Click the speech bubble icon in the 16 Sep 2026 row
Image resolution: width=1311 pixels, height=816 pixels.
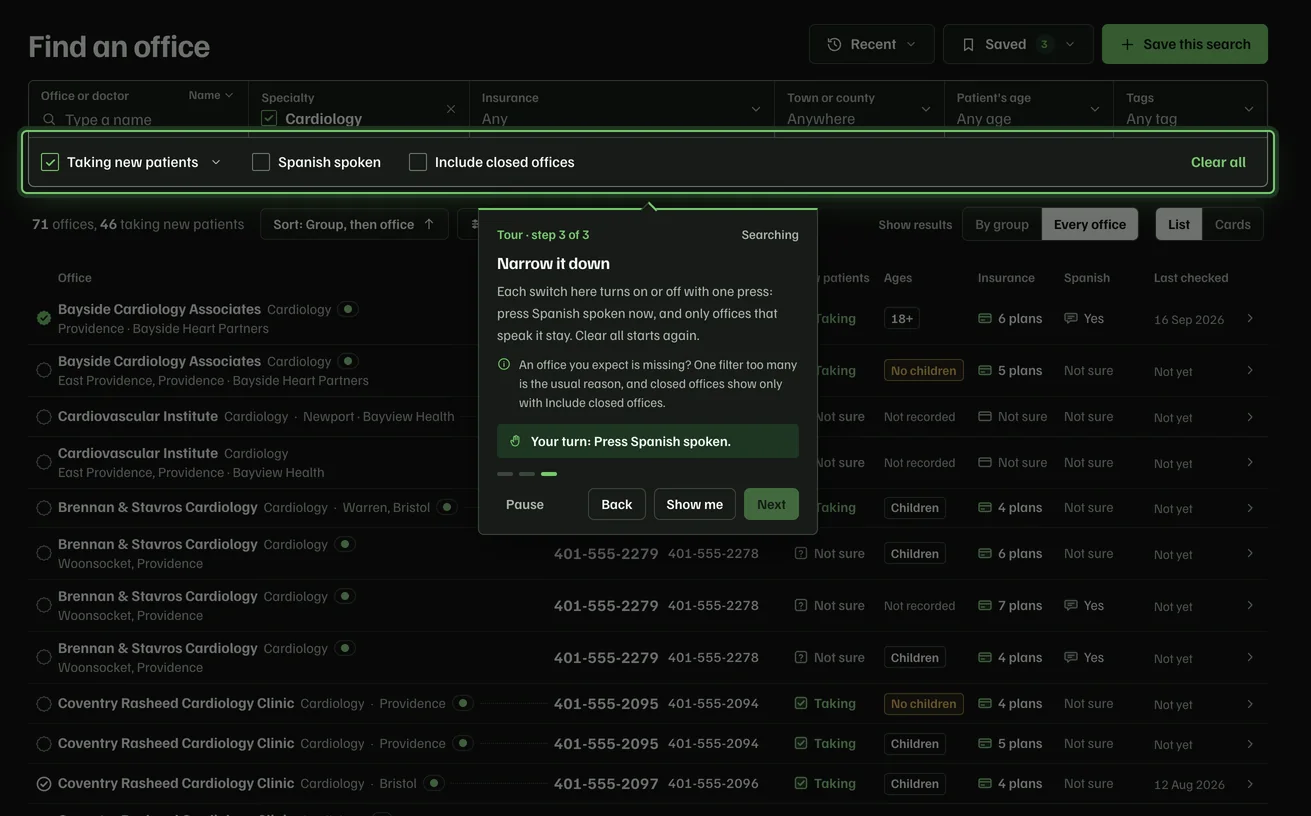click(x=1071, y=318)
